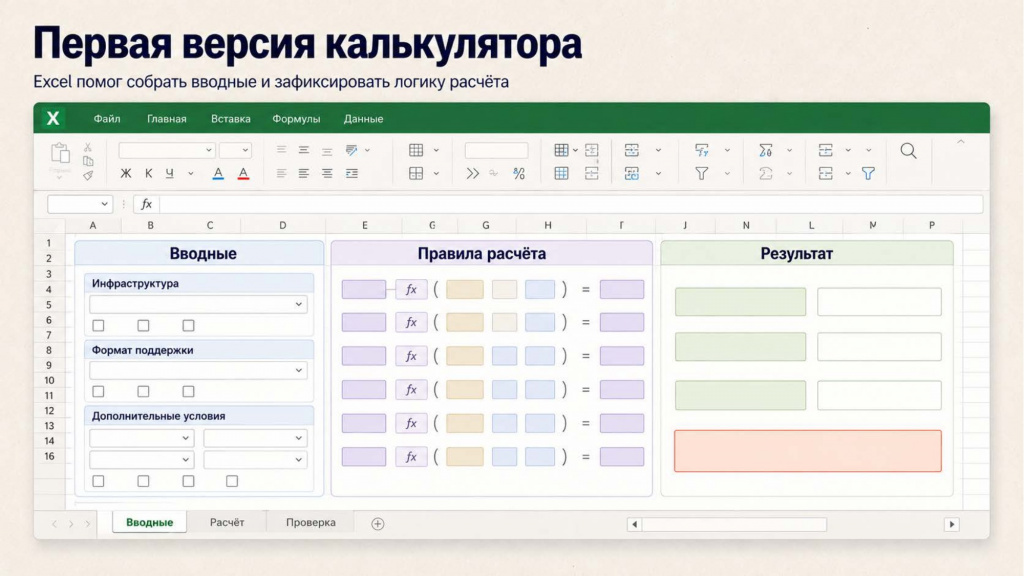The image size is (1024, 576).
Task: Switch to the Вставка ribbon tab
Action: pos(231,119)
